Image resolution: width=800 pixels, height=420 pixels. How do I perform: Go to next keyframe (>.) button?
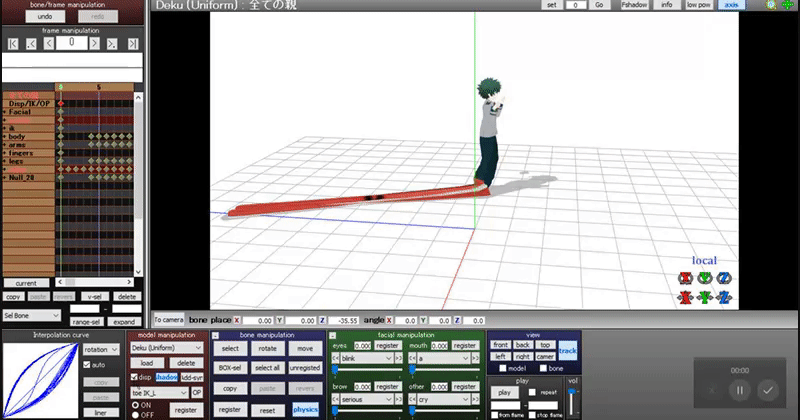(x=112, y=44)
